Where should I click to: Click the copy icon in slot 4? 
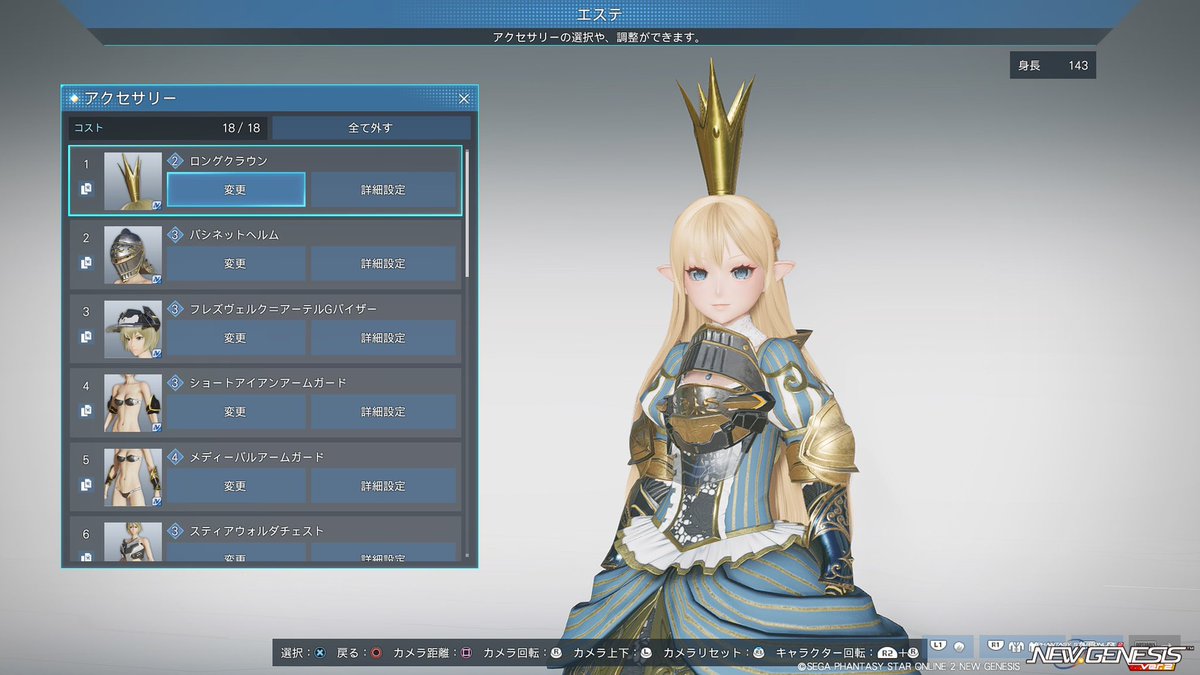(x=87, y=410)
